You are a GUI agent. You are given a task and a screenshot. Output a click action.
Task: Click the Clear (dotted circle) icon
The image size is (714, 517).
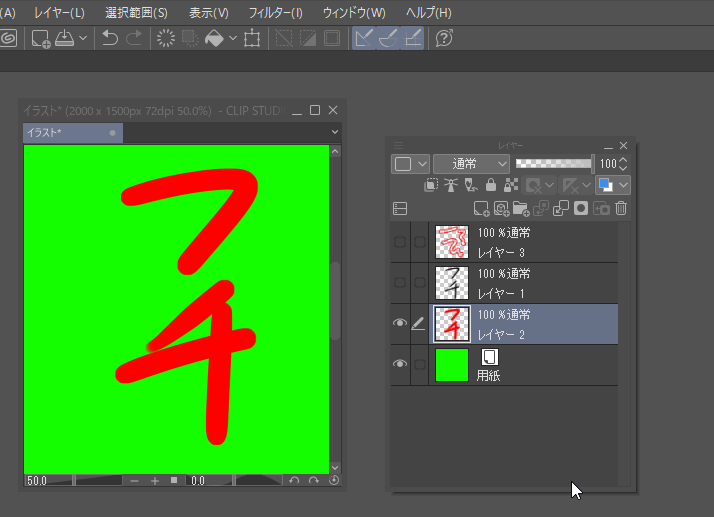click(x=166, y=38)
